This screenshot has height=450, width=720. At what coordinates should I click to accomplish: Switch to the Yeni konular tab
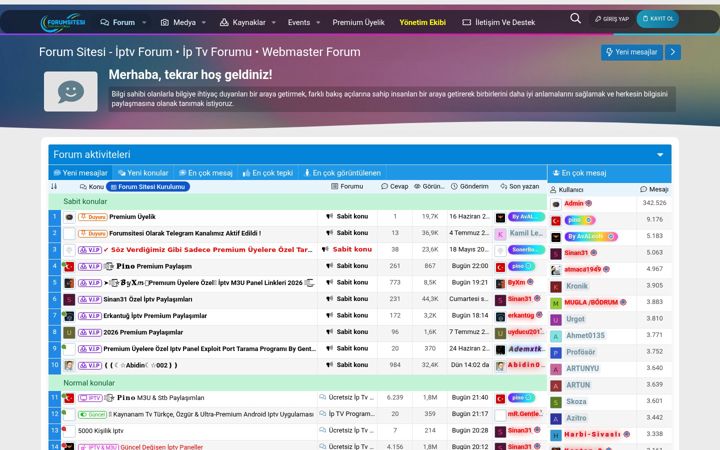pyautogui.click(x=143, y=173)
